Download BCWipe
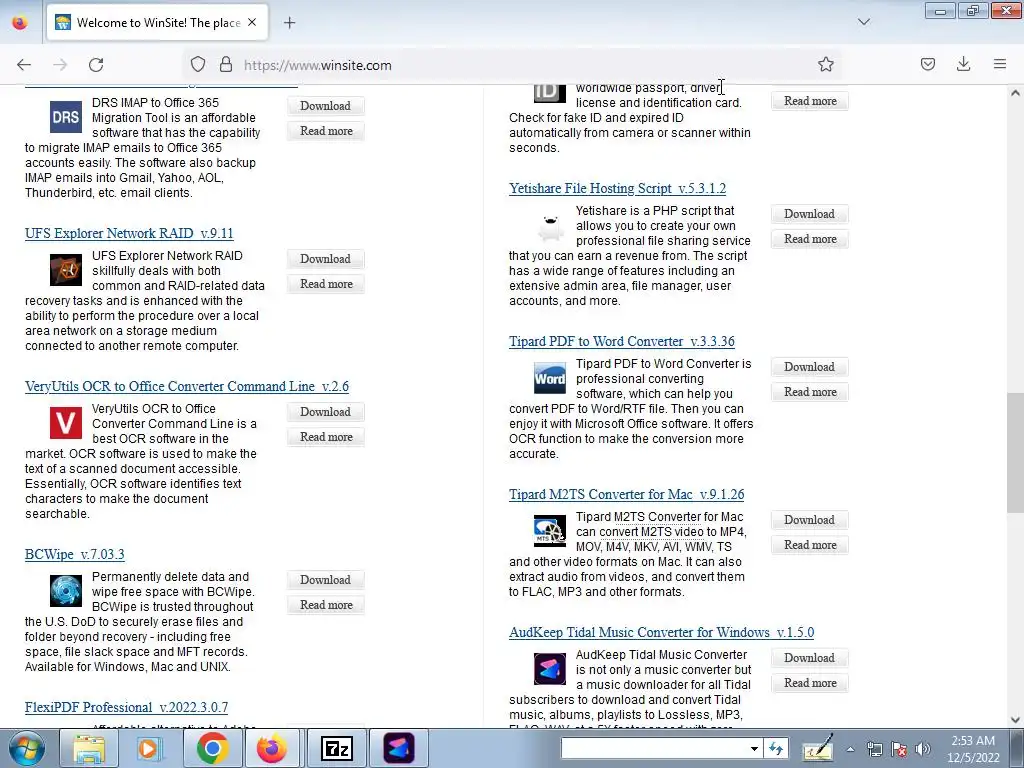The height and width of the screenshot is (768, 1024). coord(325,580)
